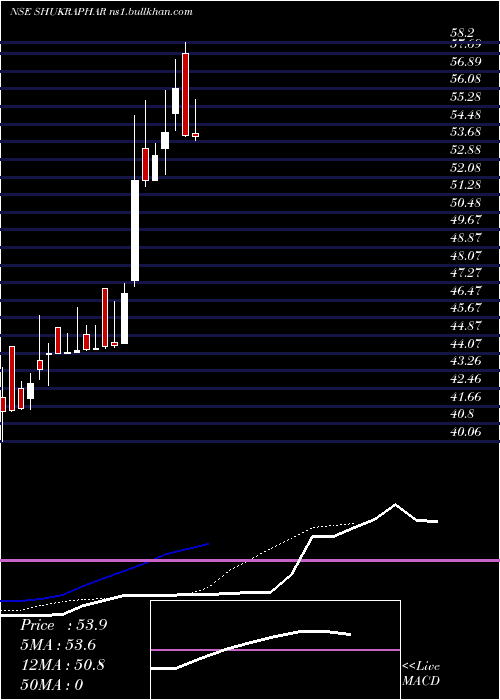The image size is (500, 700).
Task: Click the tallest red candlestick at the peak
Action: 185,94
